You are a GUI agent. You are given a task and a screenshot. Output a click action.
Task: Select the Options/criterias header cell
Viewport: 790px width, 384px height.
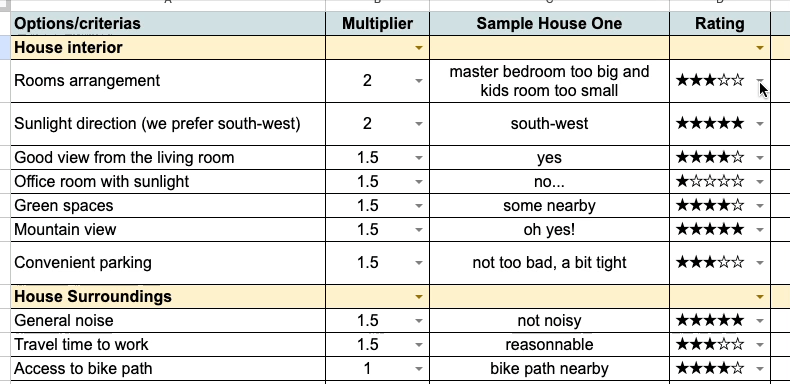[168, 23]
